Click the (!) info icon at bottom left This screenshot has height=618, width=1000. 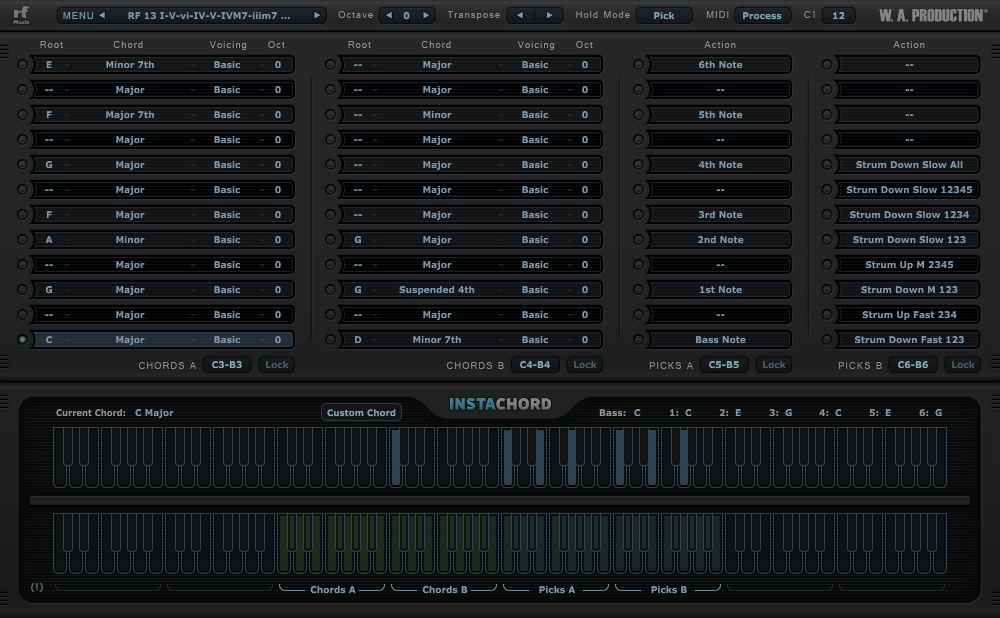coord(37,587)
